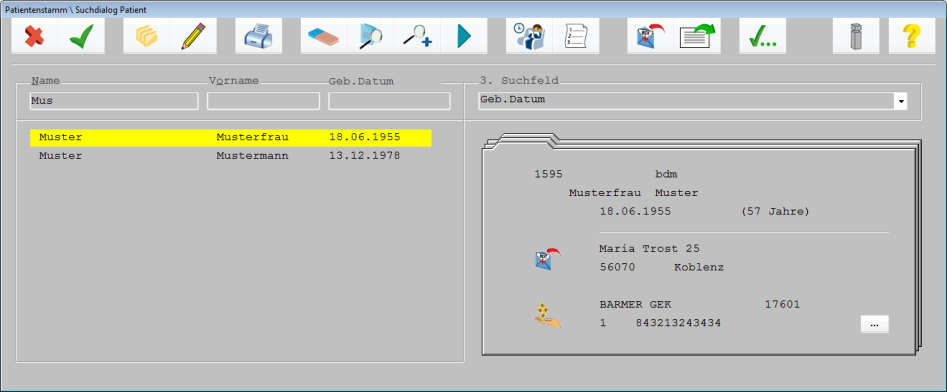Screen dimensions: 947x392
Task: Click the age text (57 Jahre)
Action: coord(775,212)
